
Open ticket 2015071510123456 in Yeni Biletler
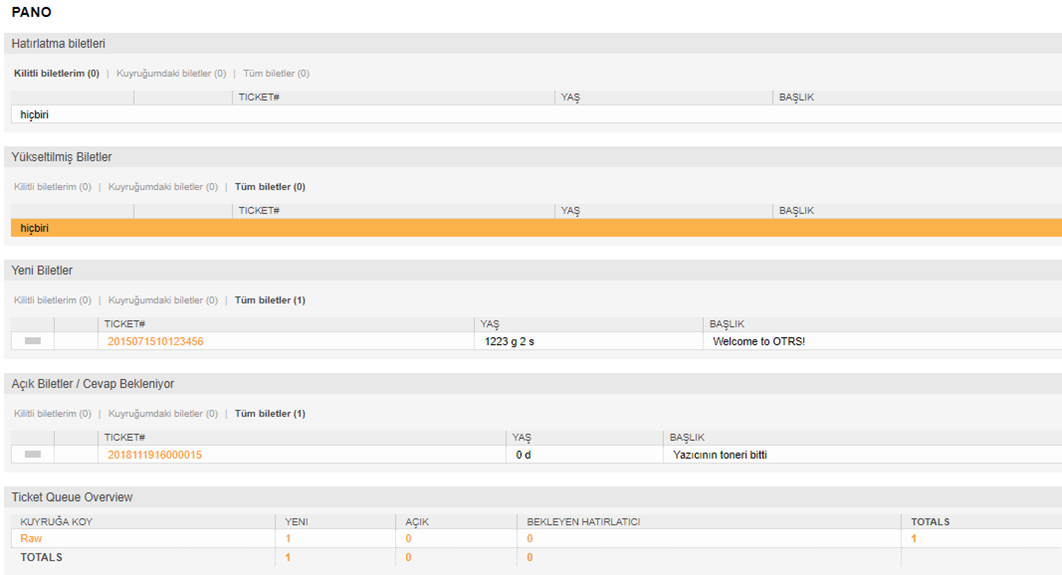[155, 342]
